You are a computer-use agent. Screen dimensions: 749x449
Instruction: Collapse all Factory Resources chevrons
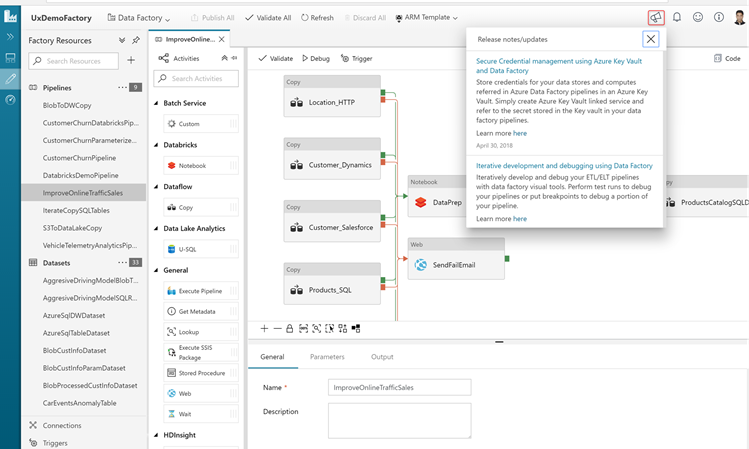pyautogui.click(x=122, y=40)
